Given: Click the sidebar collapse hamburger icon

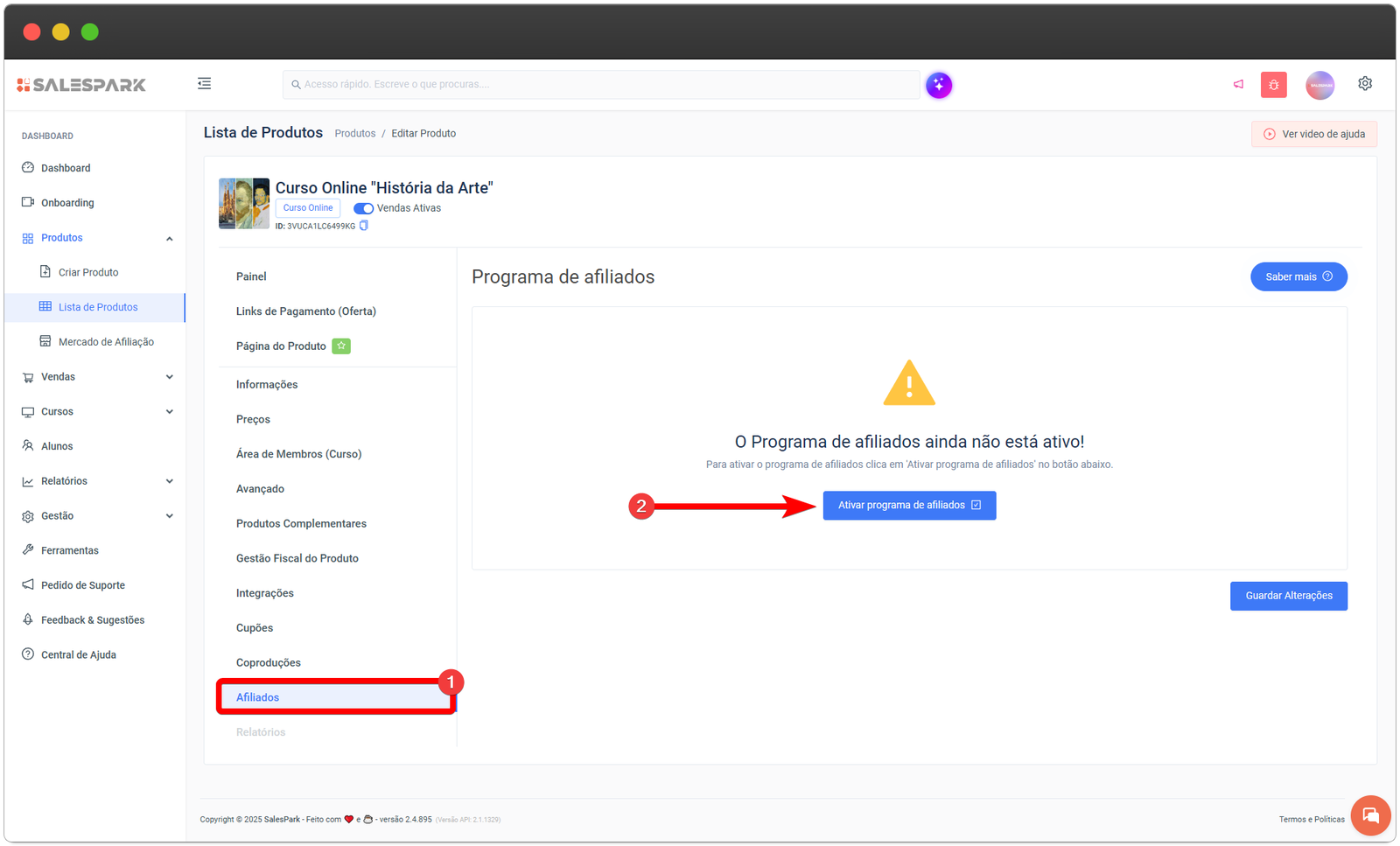Looking at the screenshot, I should pos(204,84).
